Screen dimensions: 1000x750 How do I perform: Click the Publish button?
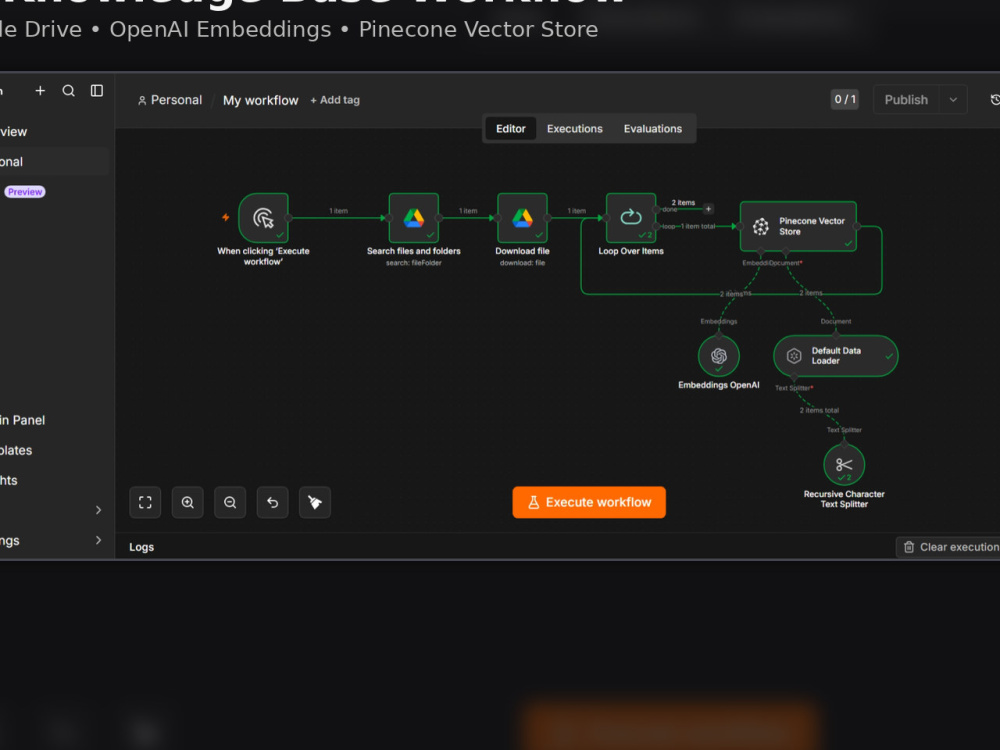(906, 99)
